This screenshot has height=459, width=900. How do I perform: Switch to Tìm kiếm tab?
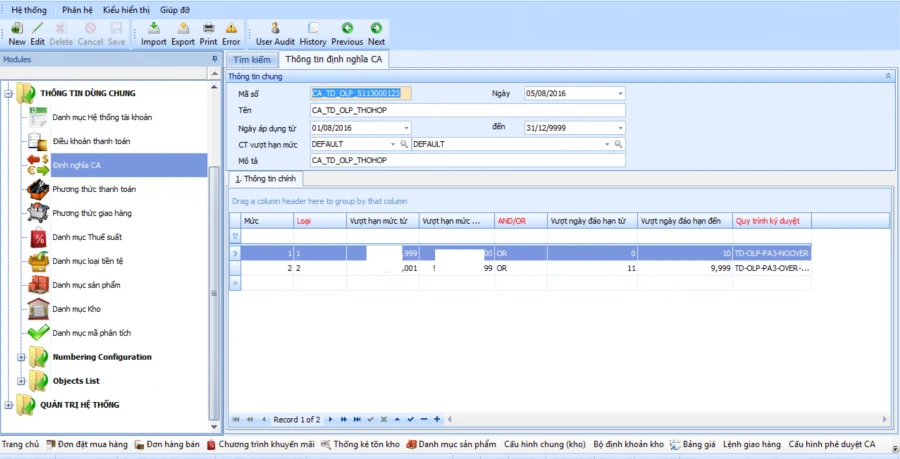[252, 60]
